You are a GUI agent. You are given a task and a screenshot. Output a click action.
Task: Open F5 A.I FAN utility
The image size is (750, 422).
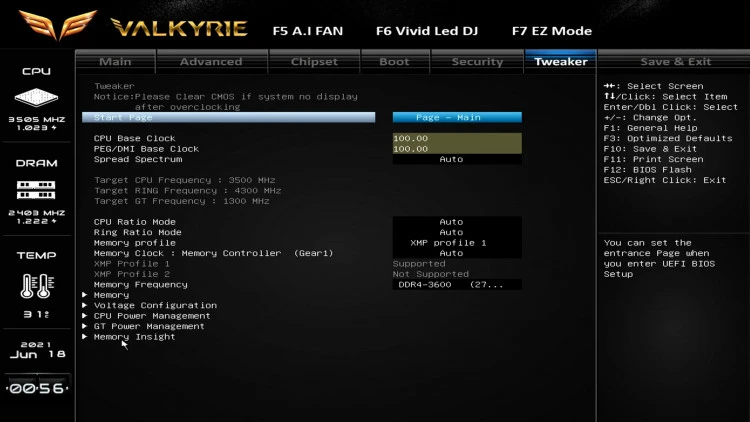(x=308, y=31)
